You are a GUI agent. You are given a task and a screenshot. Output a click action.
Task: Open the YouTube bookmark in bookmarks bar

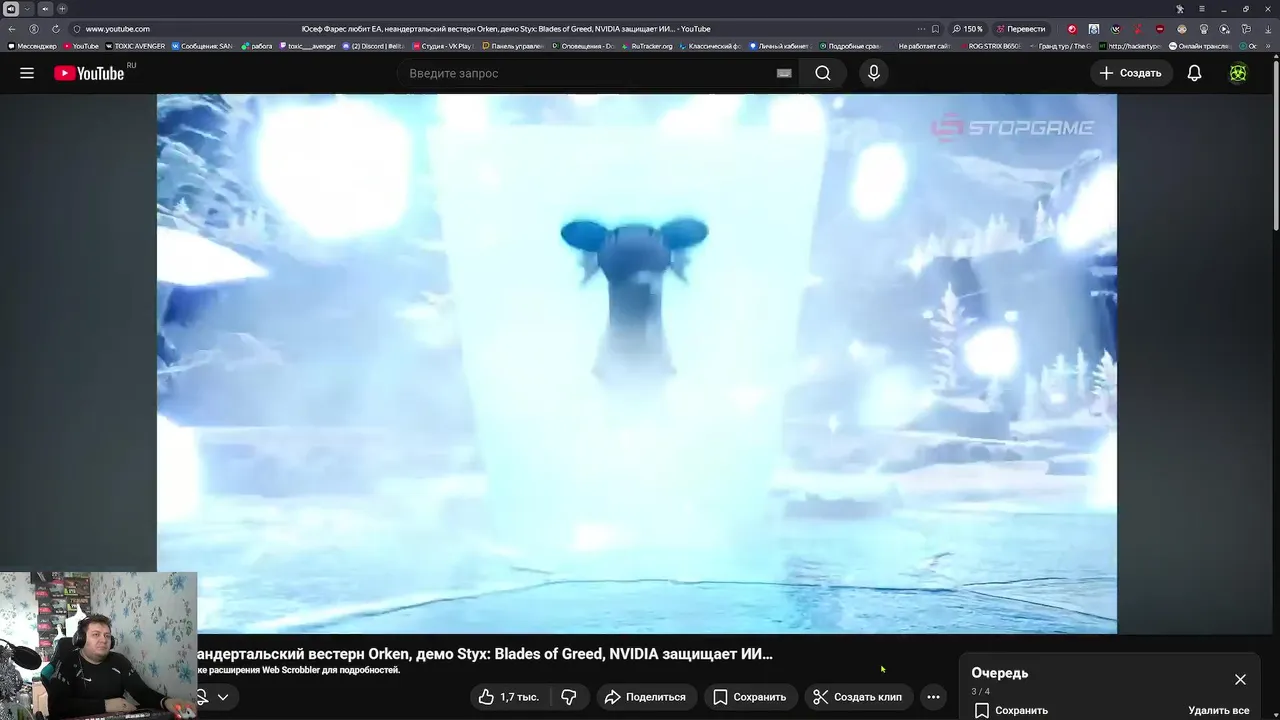point(81,46)
